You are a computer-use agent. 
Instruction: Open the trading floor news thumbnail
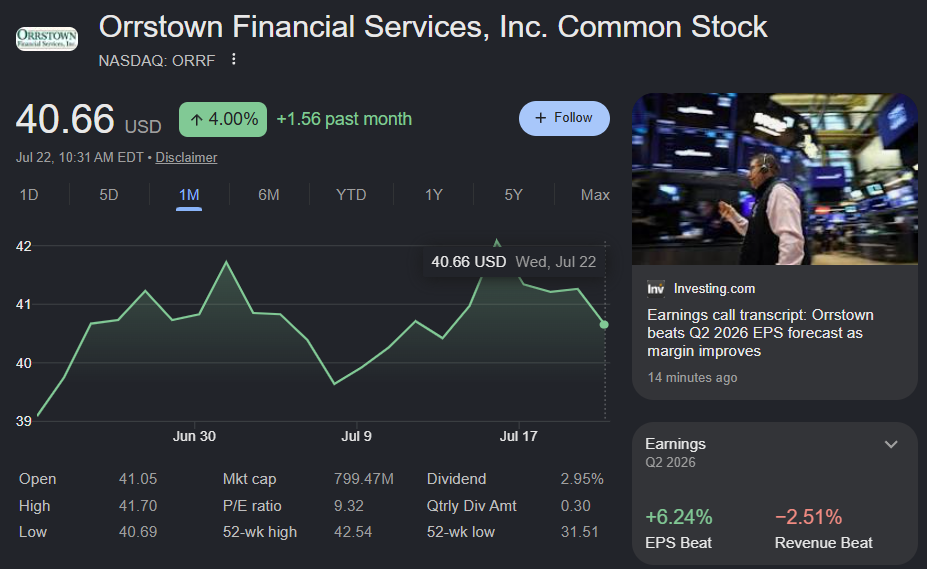pyautogui.click(x=774, y=179)
